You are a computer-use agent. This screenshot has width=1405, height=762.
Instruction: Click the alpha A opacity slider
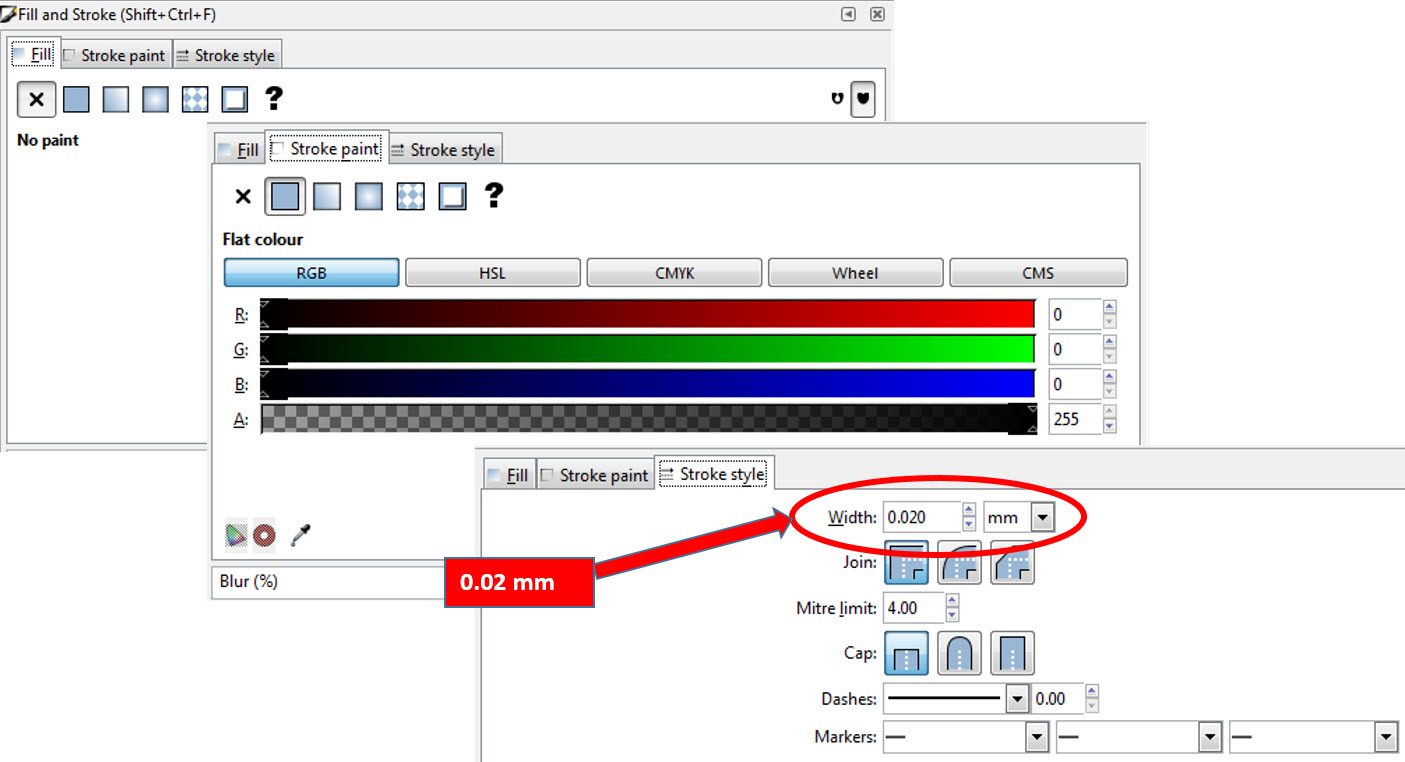pyautogui.click(x=647, y=419)
